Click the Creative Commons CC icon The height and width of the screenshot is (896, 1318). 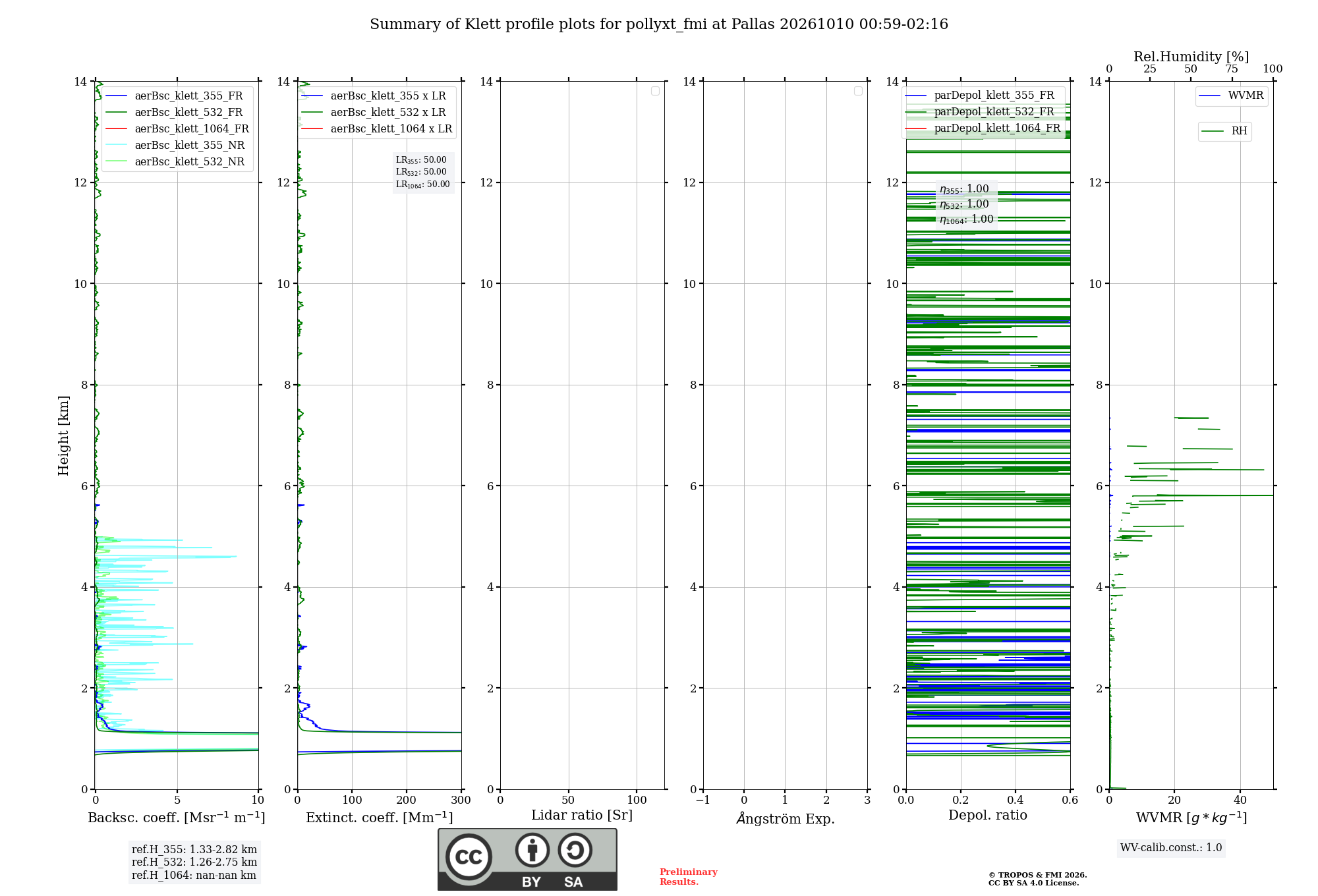click(x=469, y=856)
